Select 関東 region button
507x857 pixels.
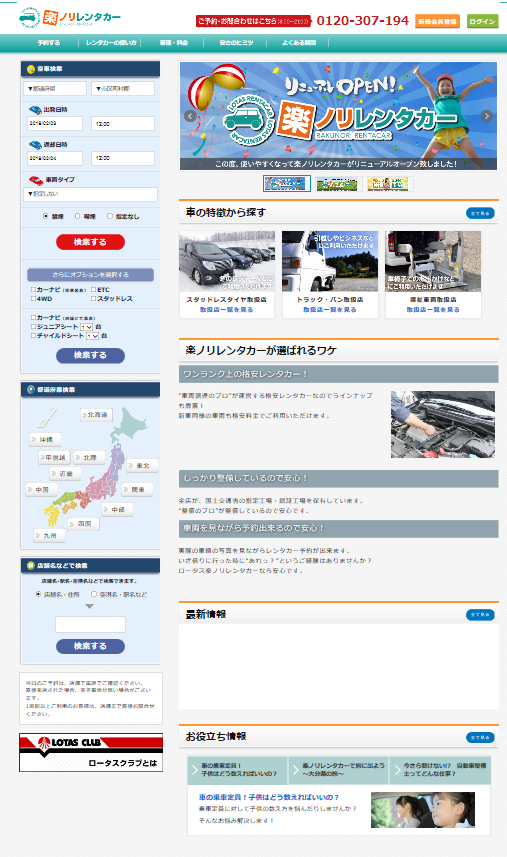pyautogui.click(x=137, y=490)
